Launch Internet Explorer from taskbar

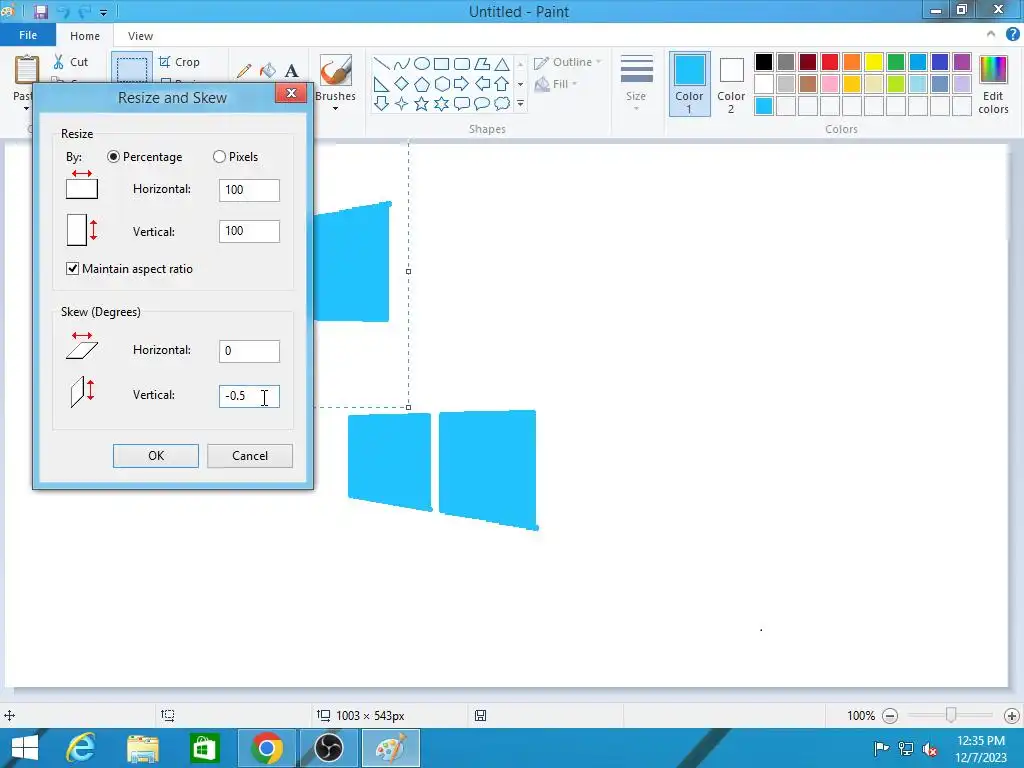[x=81, y=748]
